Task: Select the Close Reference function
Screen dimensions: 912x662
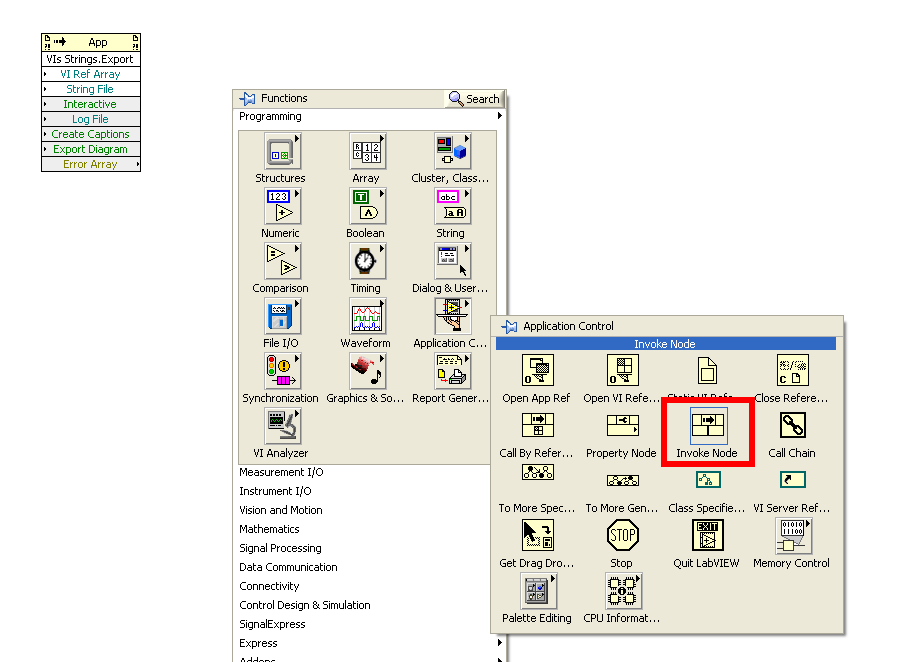Action: (792, 370)
